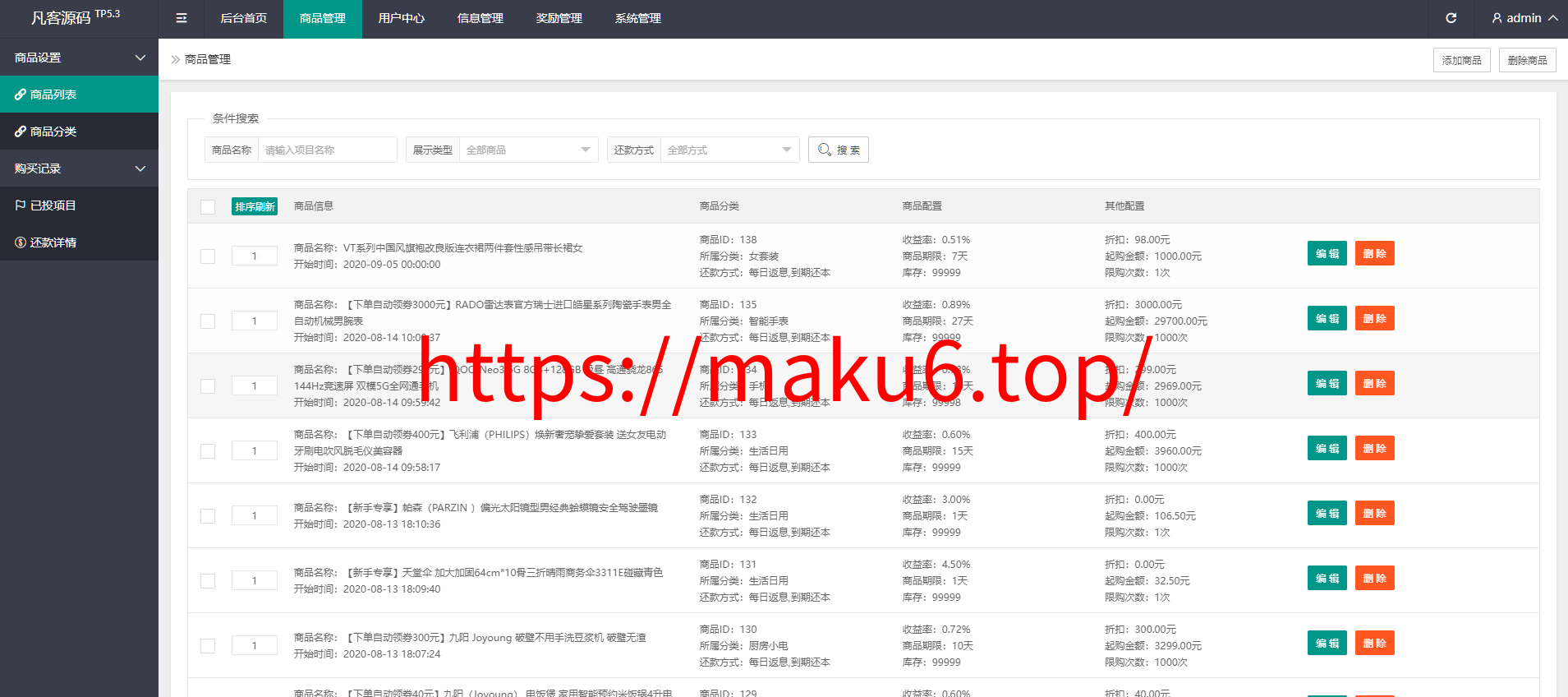Tick the select-all checkbox in table header
Viewport: 1568px width, 697px height.
tap(208, 207)
